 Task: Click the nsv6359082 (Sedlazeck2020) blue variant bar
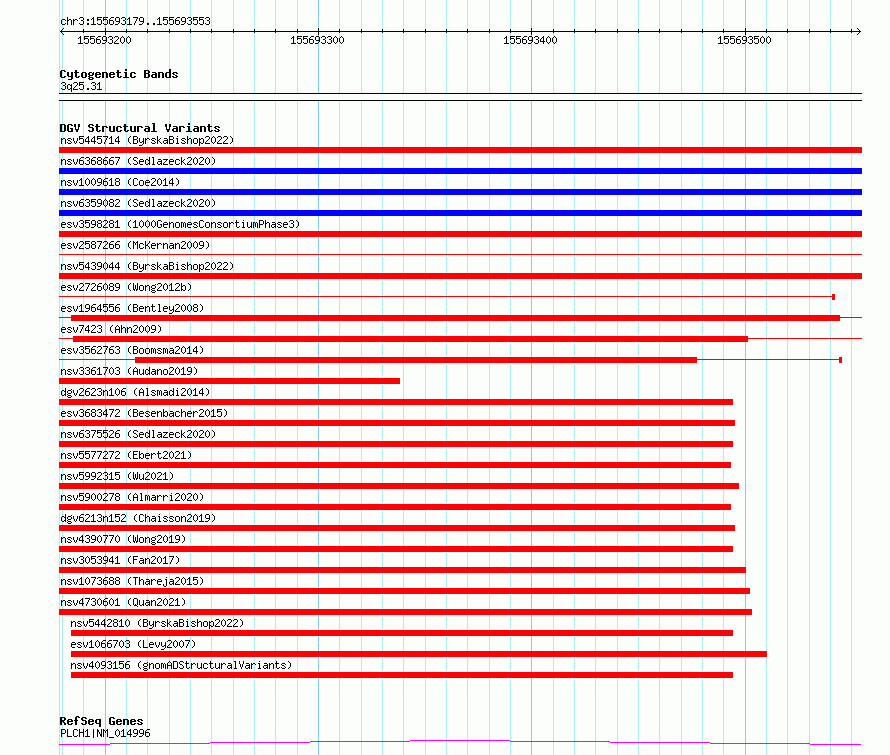click(x=460, y=213)
